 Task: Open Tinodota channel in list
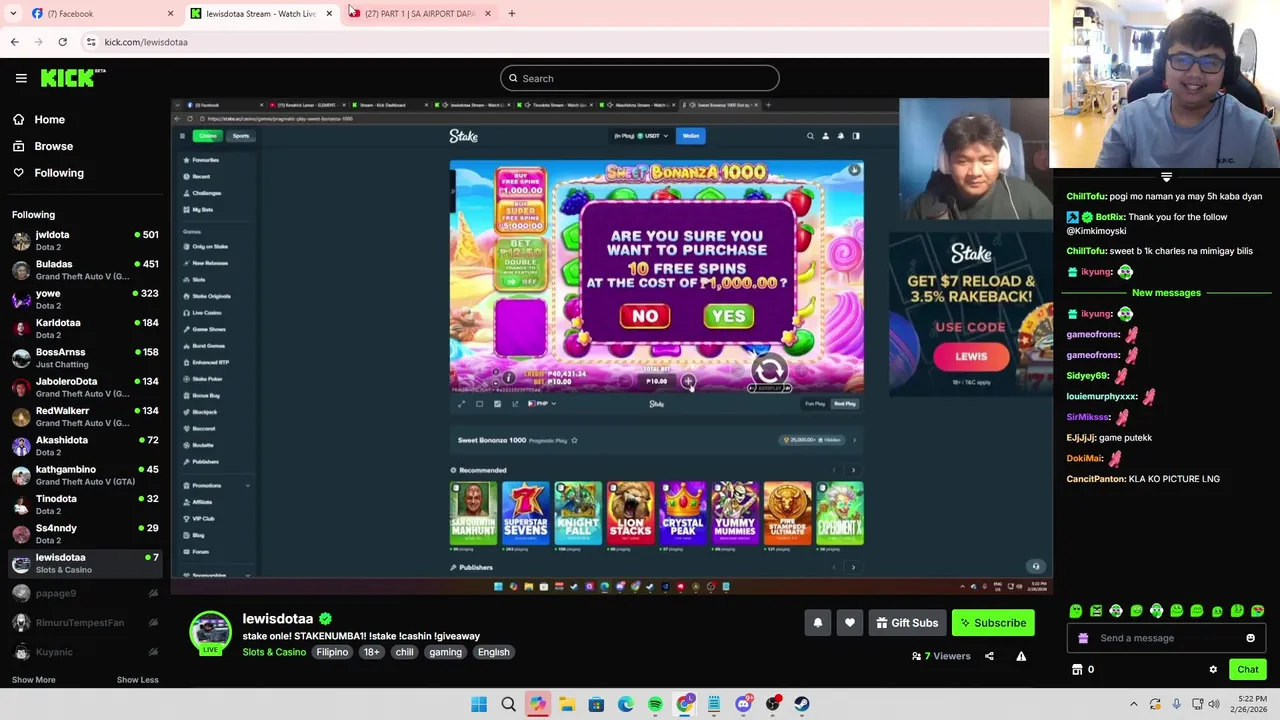pyautogui.click(x=84, y=504)
